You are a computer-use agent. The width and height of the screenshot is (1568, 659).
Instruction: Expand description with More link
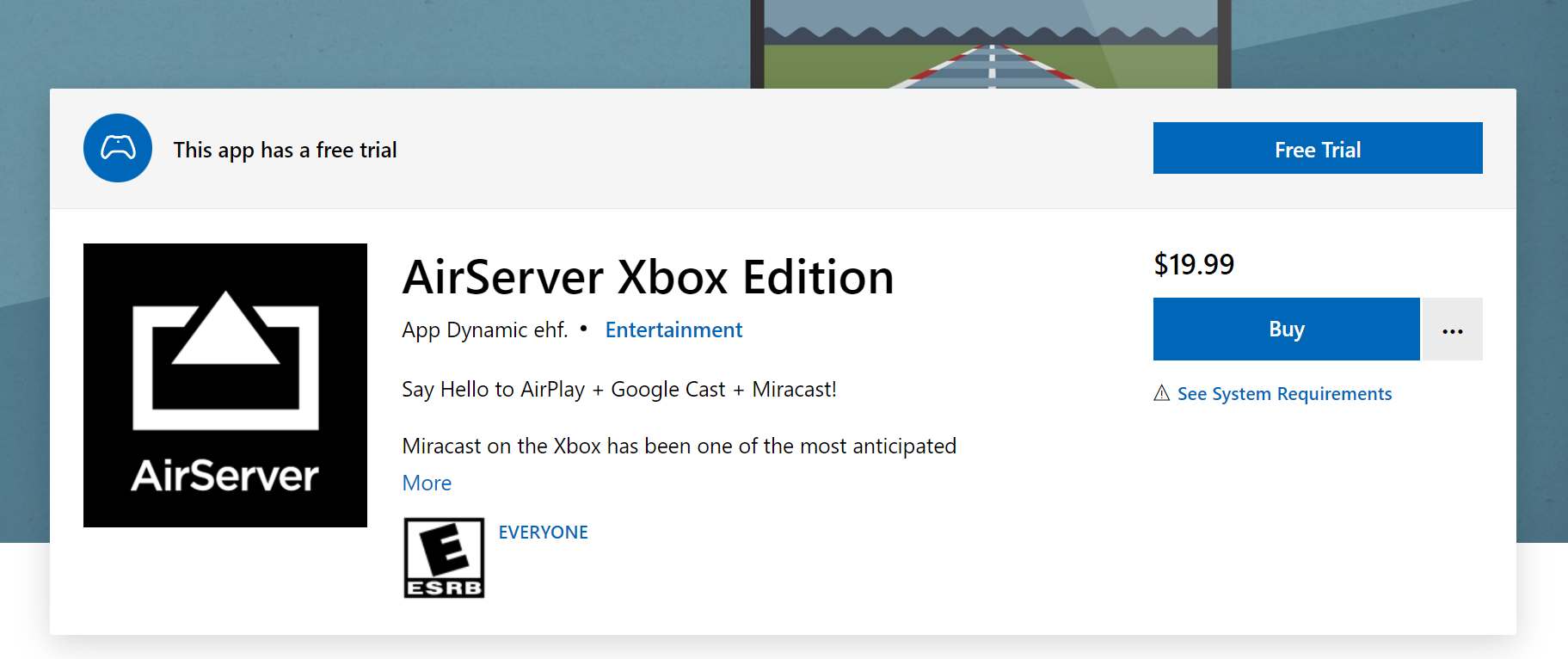(x=427, y=483)
